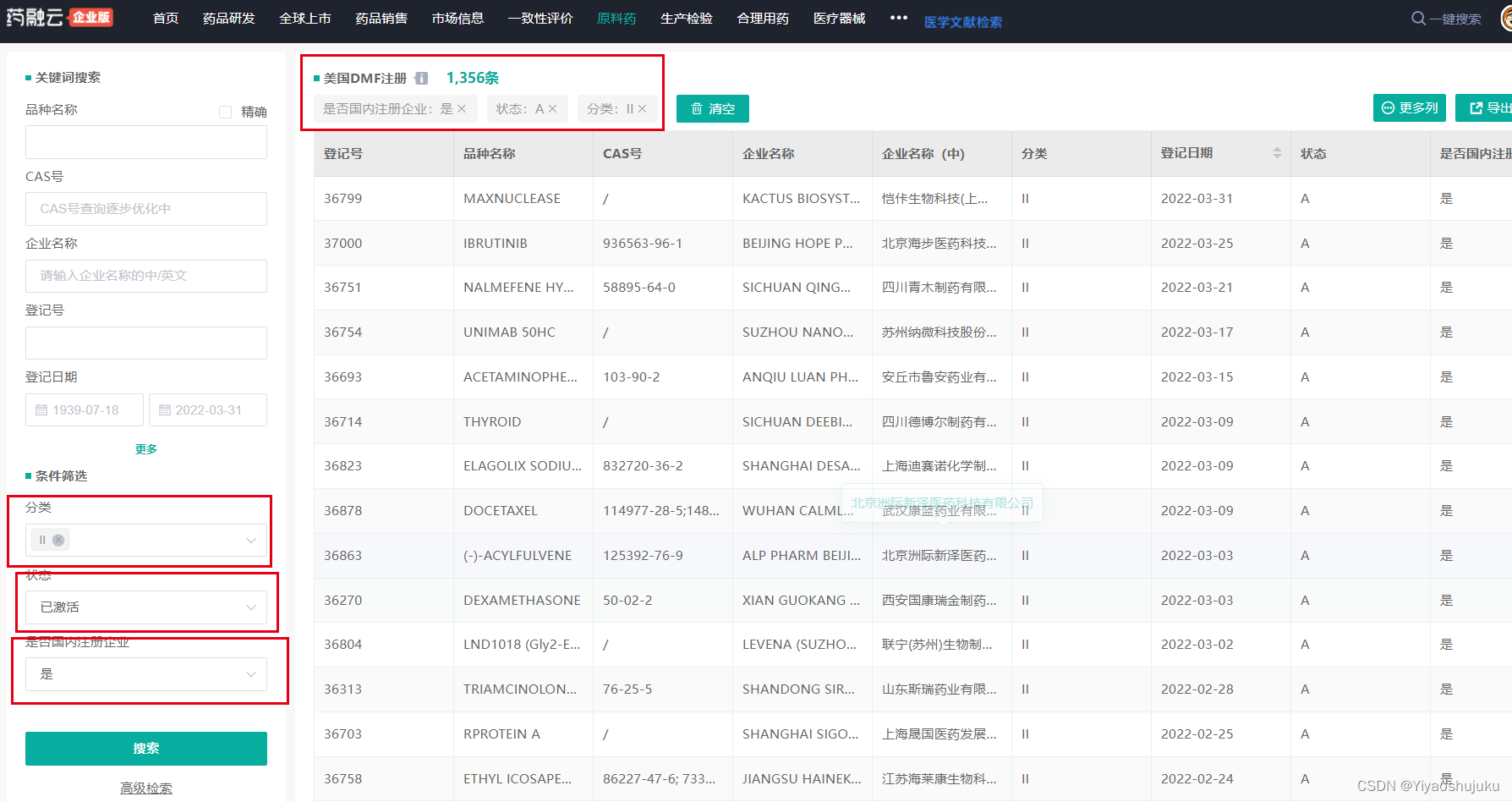Click the 更多列 button
The image size is (1512, 802).
[x=1410, y=107]
